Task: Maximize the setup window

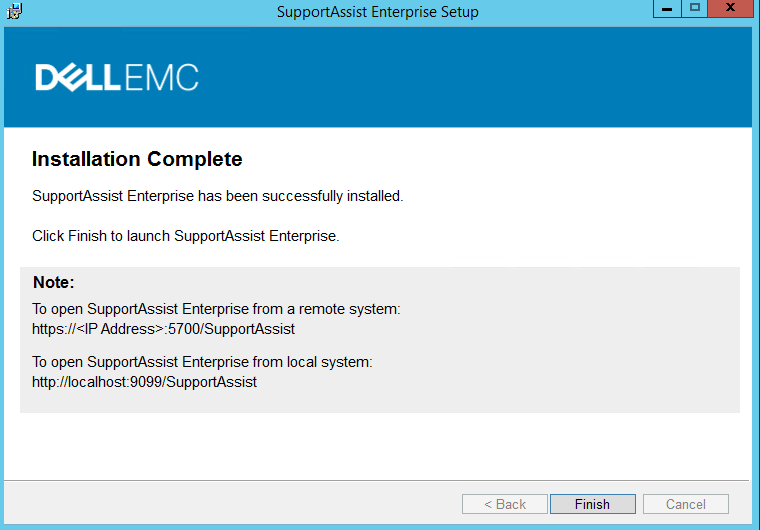Action: 695,9
